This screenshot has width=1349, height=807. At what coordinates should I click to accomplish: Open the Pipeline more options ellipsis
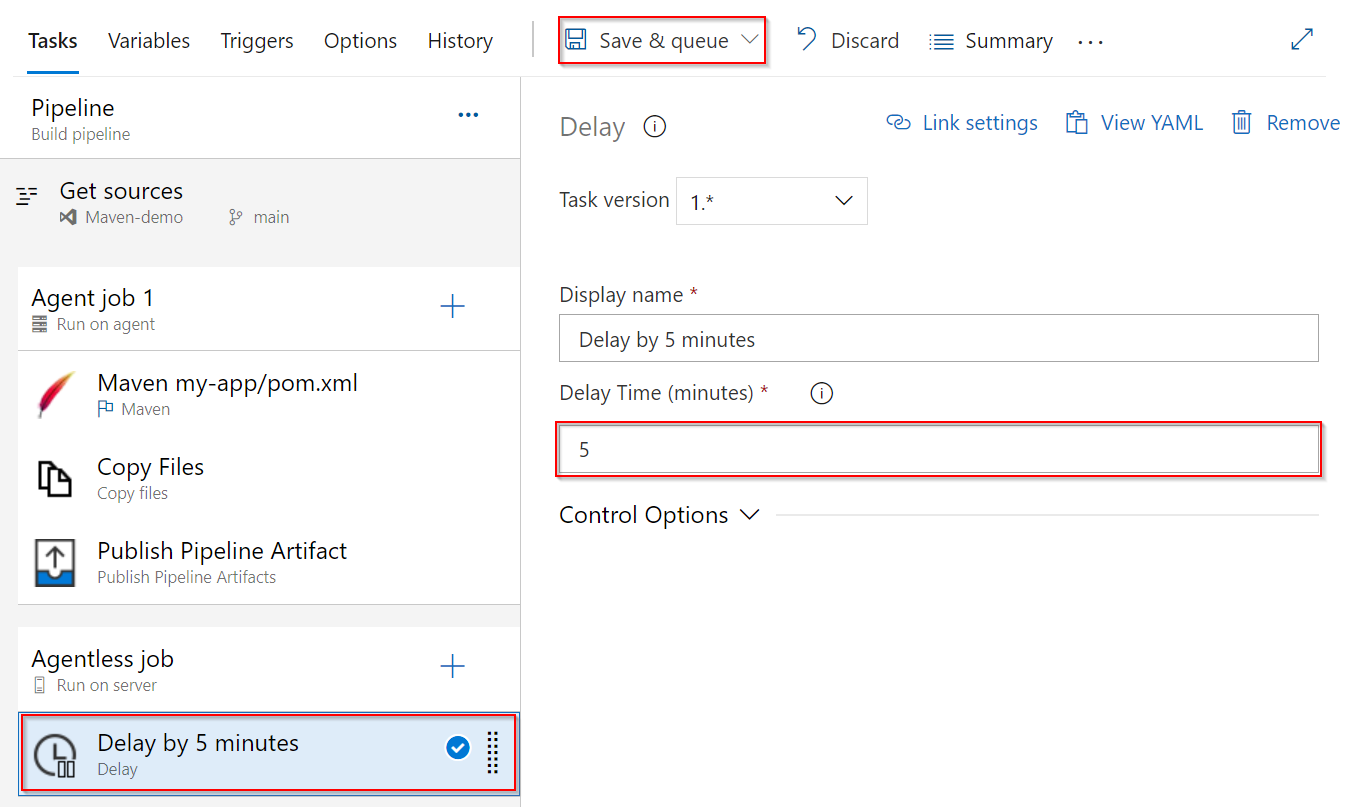[x=468, y=115]
